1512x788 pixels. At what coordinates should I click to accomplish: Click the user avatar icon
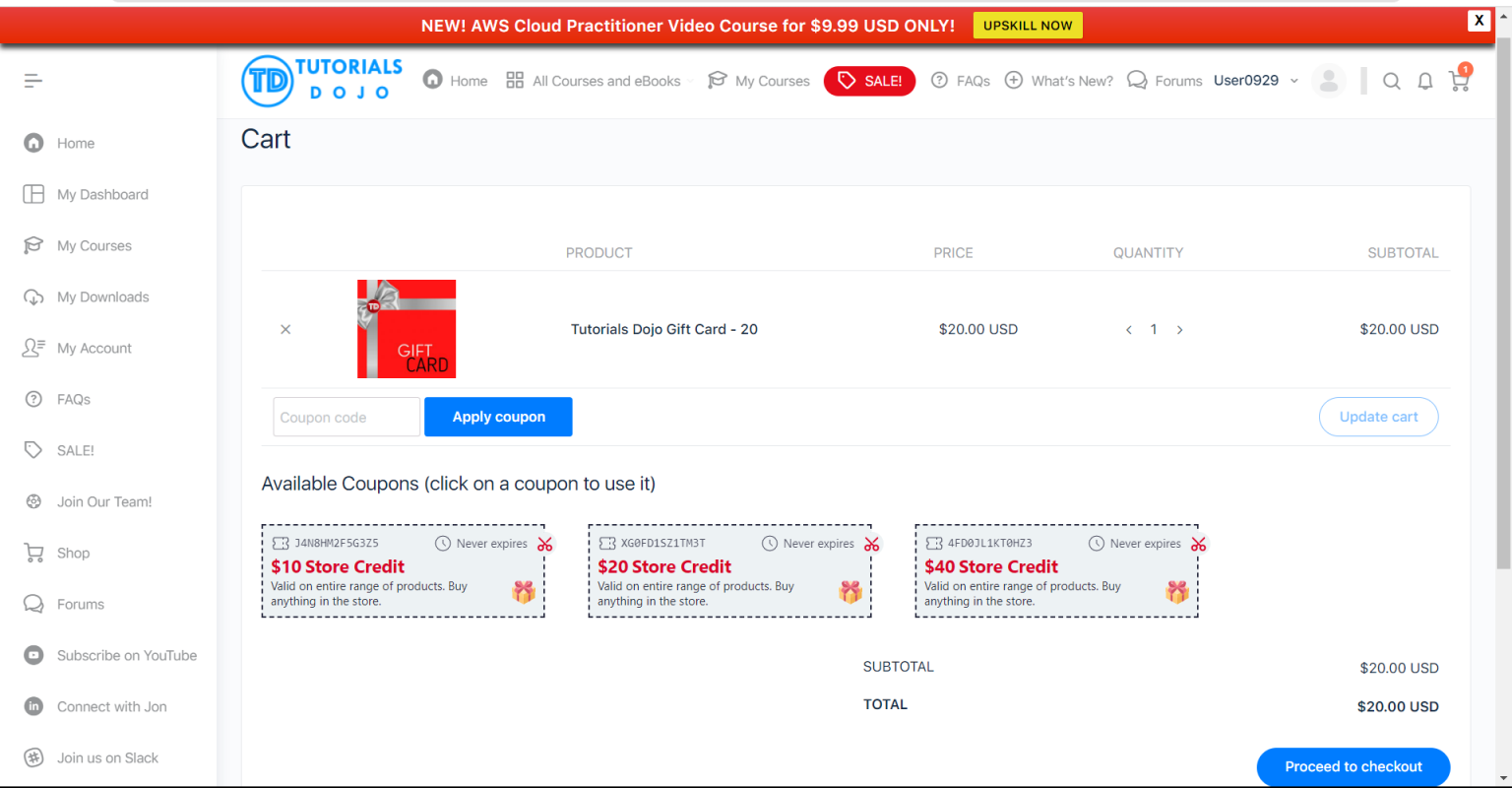pos(1328,81)
